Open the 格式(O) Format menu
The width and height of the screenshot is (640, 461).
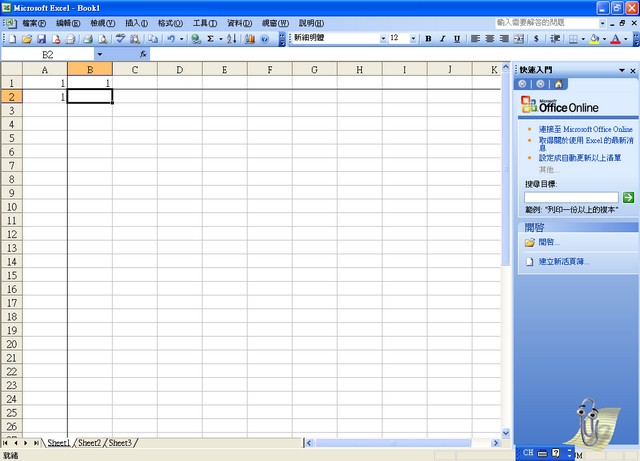coord(170,23)
